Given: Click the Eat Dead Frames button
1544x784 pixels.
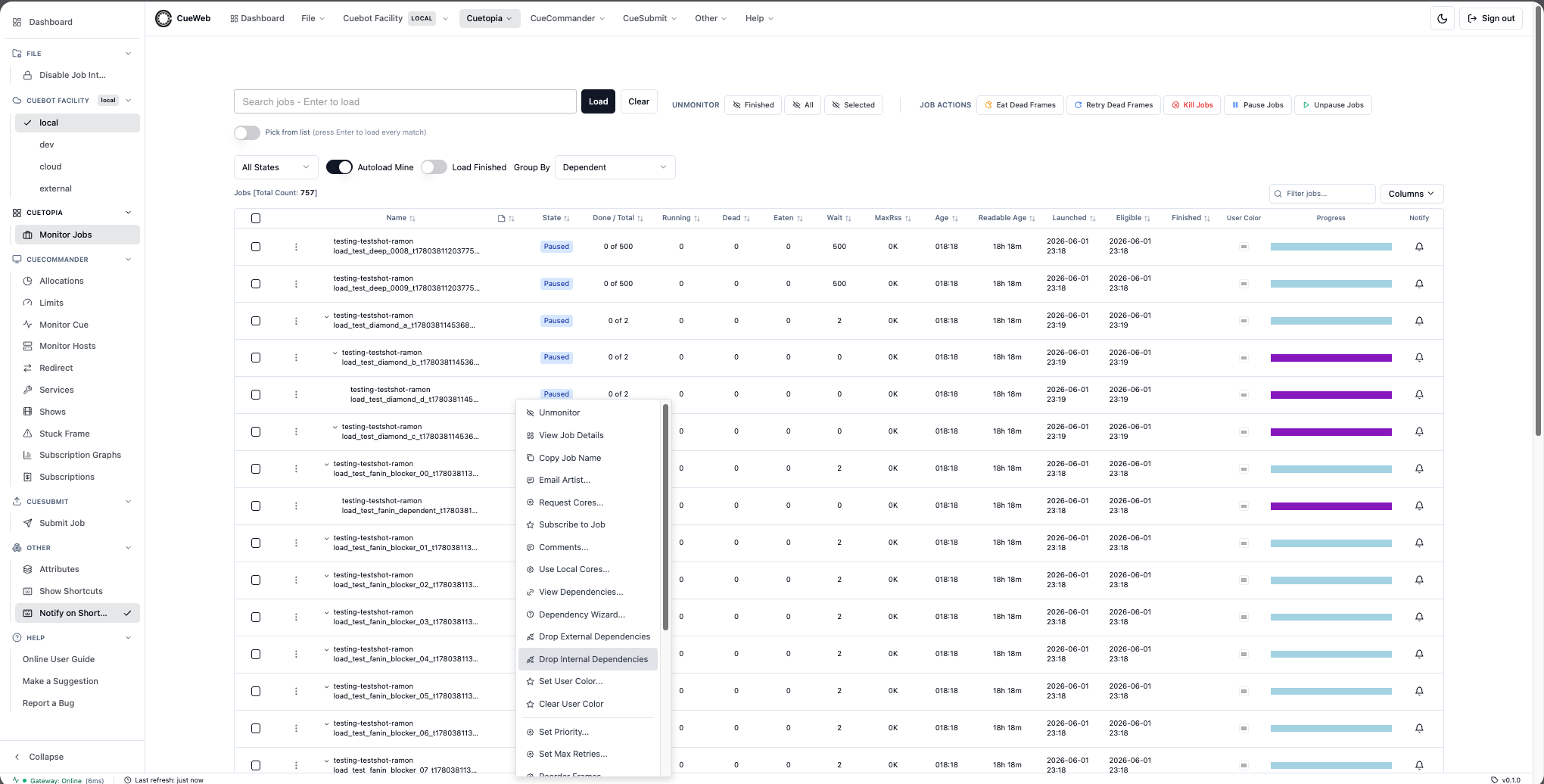Looking at the screenshot, I should click(x=1020, y=105).
